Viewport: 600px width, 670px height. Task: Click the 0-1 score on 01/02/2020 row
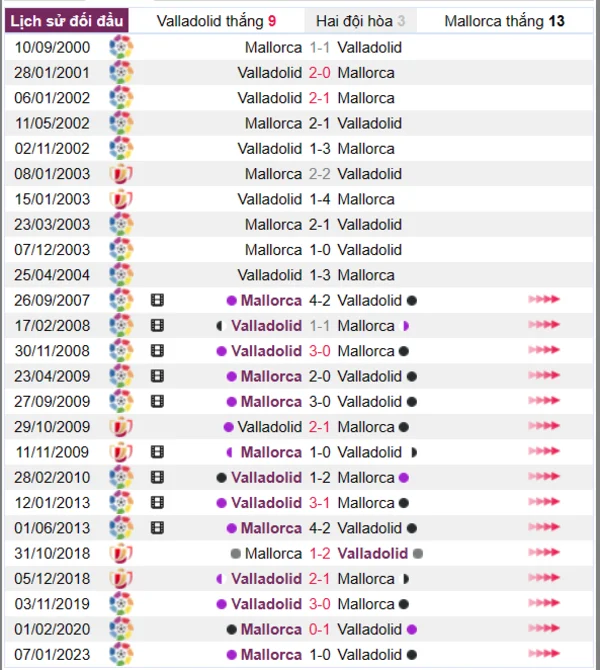[320, 629]
